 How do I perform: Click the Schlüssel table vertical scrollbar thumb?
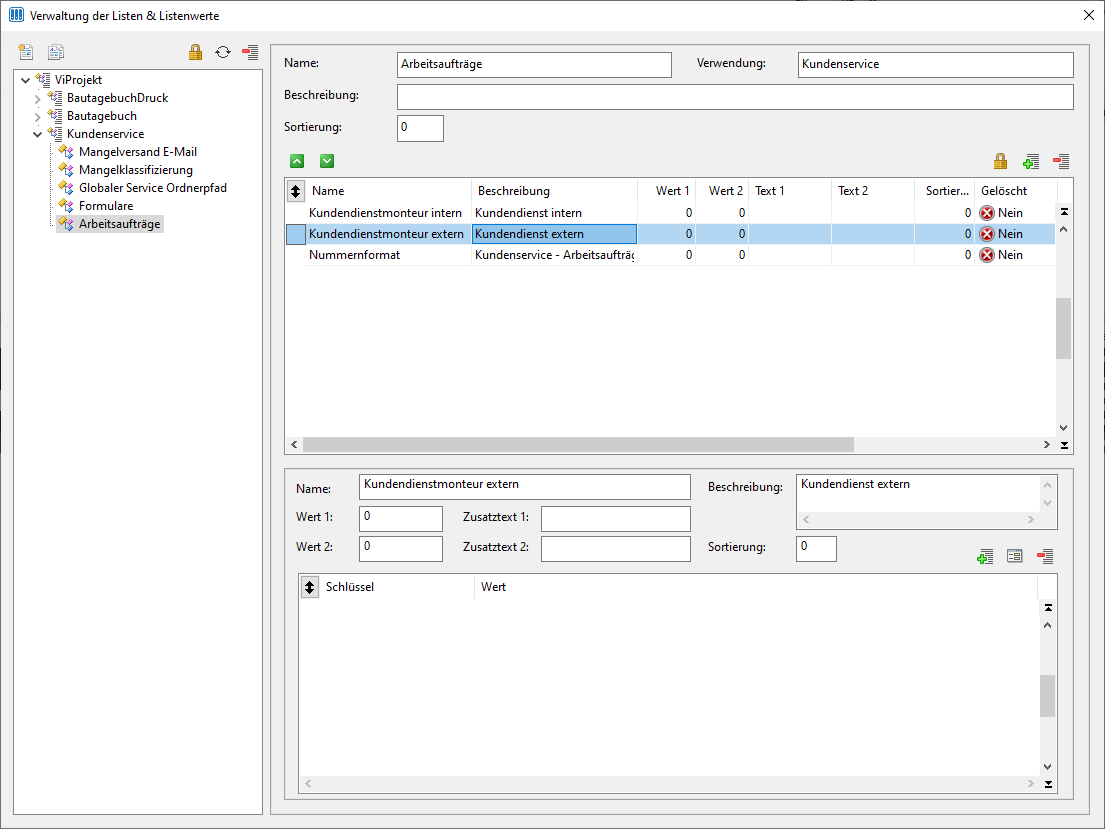(x=1048, y=696)
